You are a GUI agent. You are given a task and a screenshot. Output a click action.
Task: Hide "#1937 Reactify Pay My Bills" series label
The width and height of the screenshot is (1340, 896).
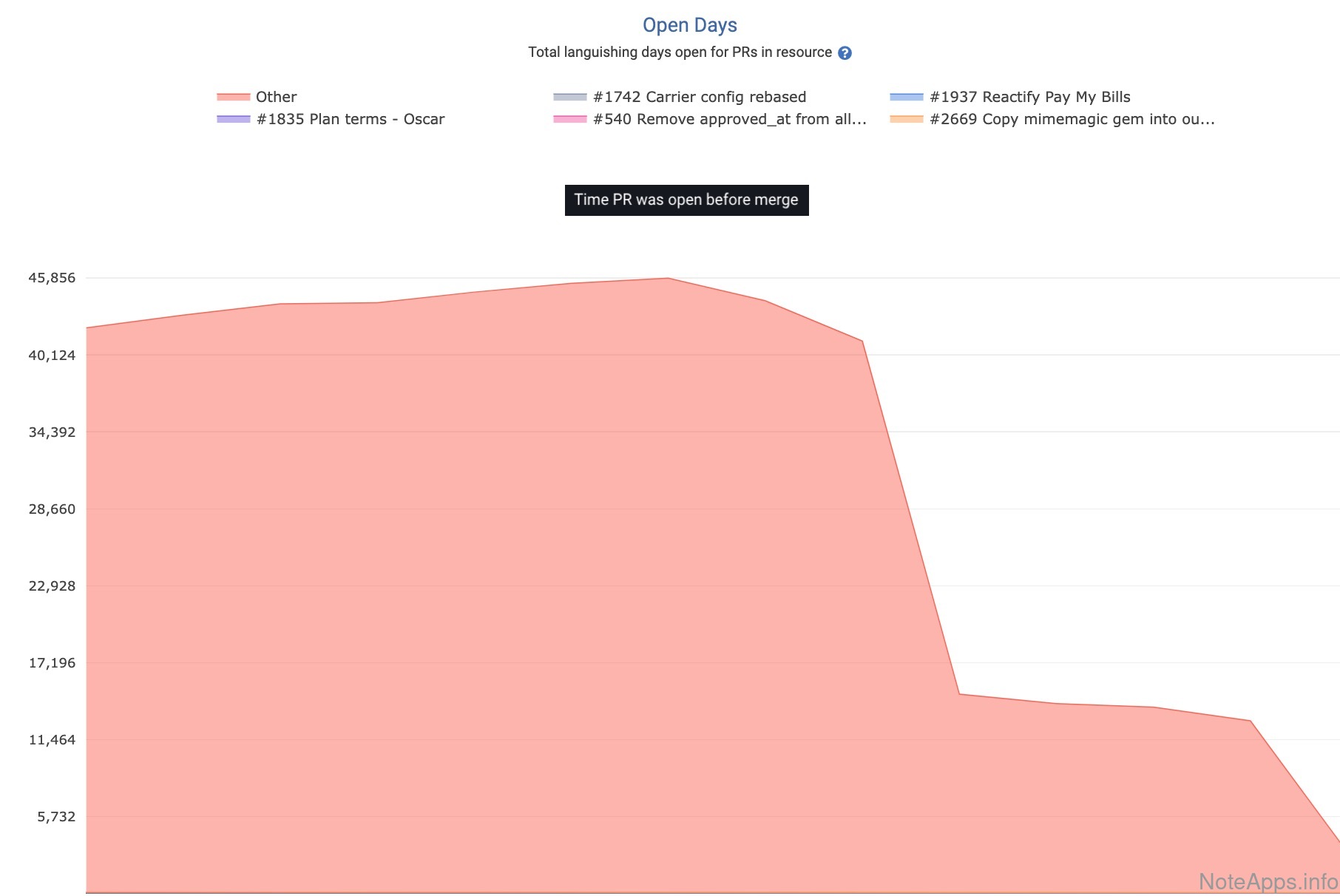pos(1029,97)
